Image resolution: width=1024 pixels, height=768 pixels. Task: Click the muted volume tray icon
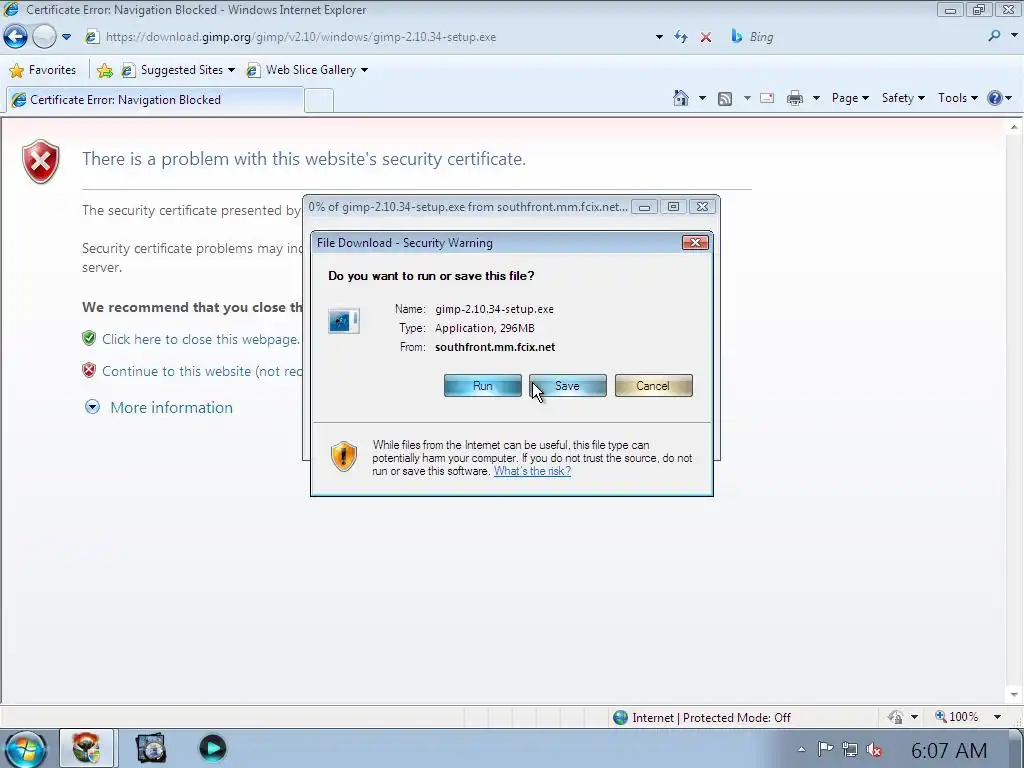pos(874,750)
